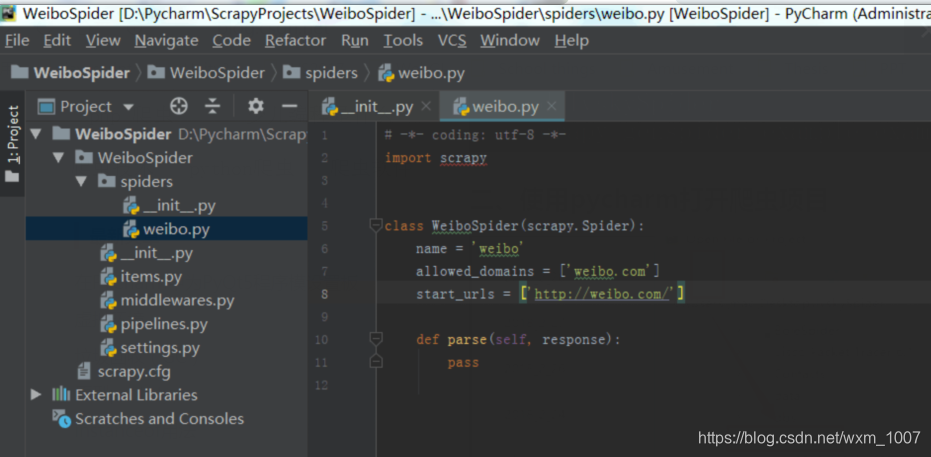Image resolution: width=931 pixels, height=457 pixels.
Task: Collapse the spiders folder arrow
Action: pos(81,182)
